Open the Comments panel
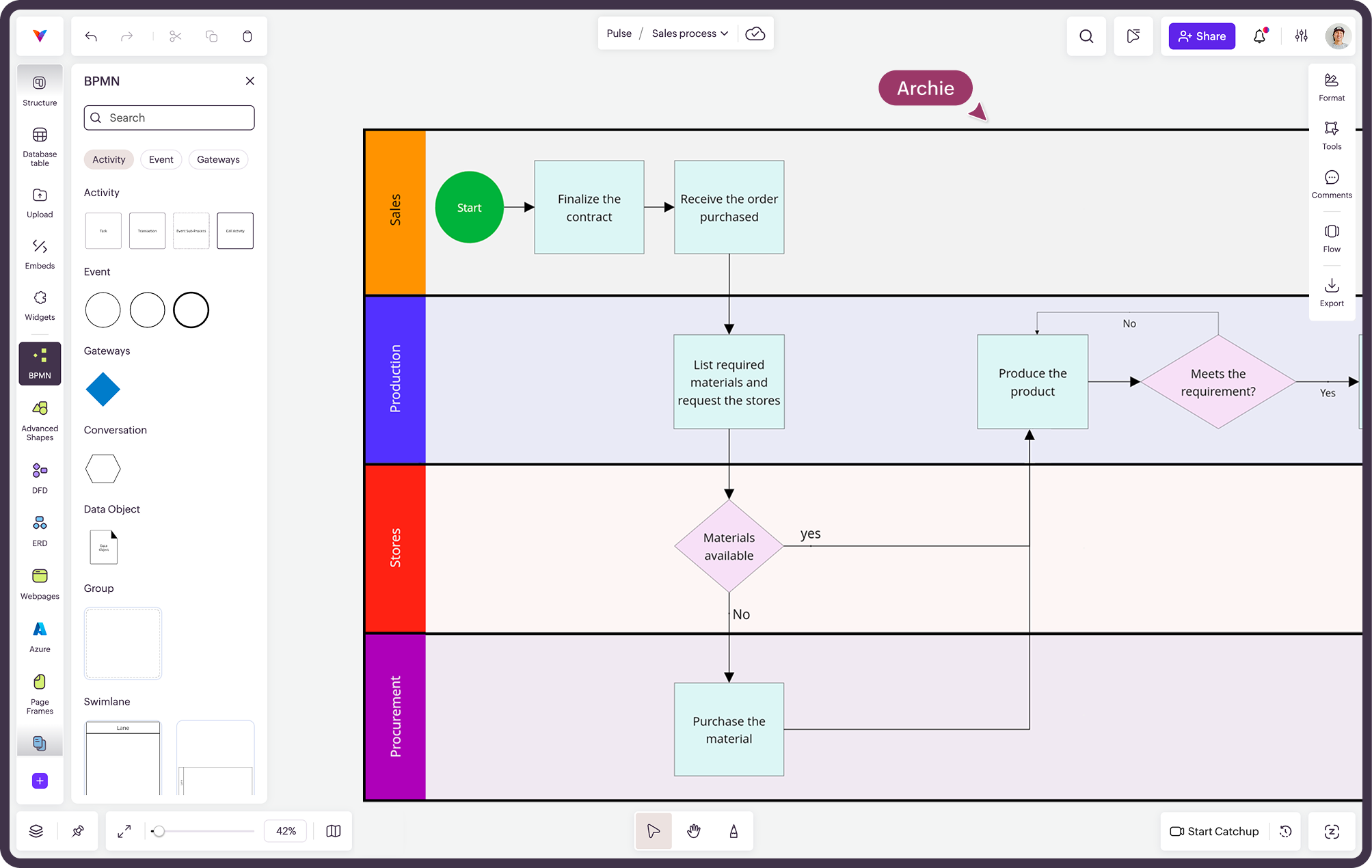1372x868 pixels. tap(1331, 185)
